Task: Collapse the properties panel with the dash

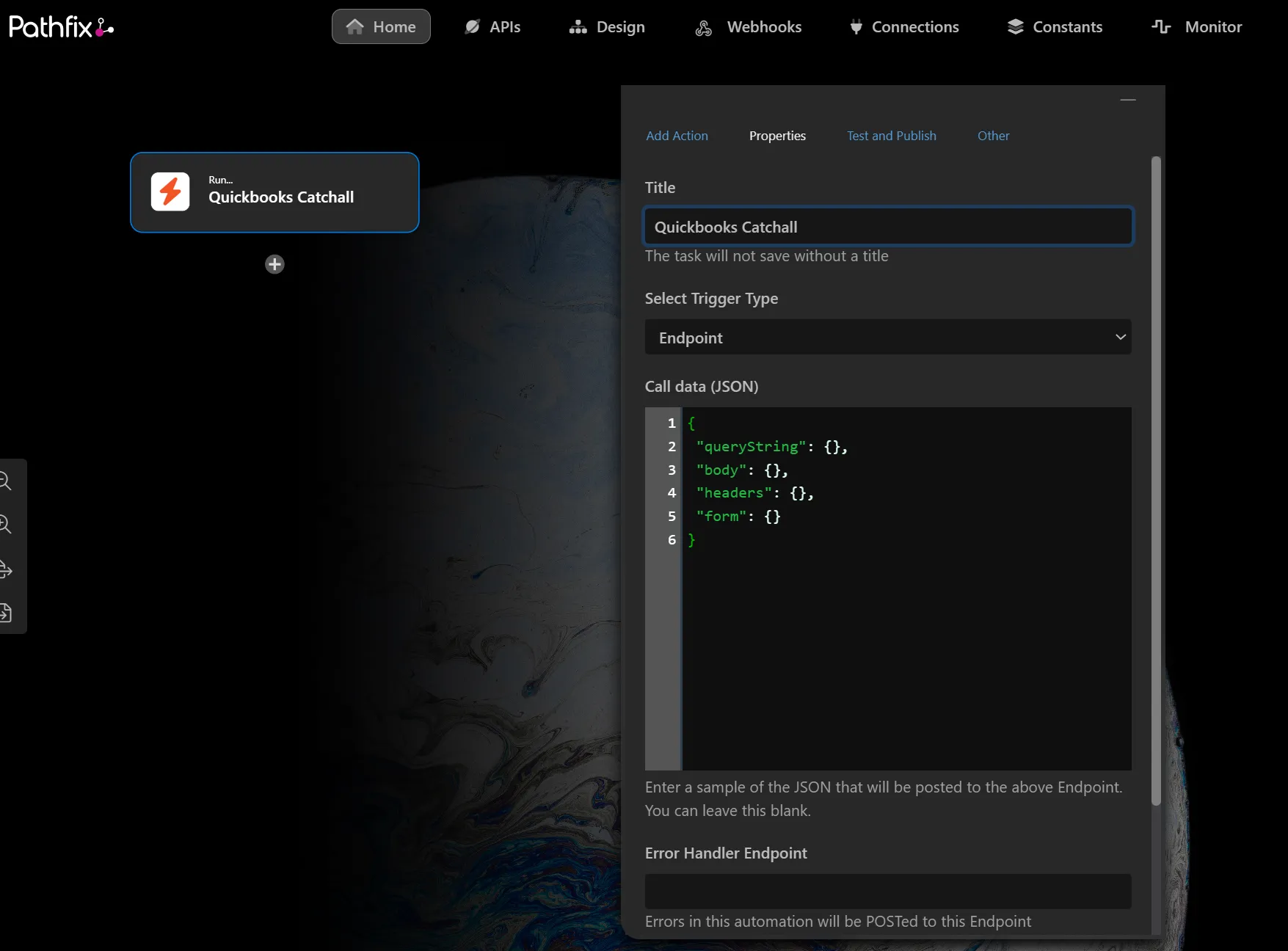Action: pos(1128,100)
